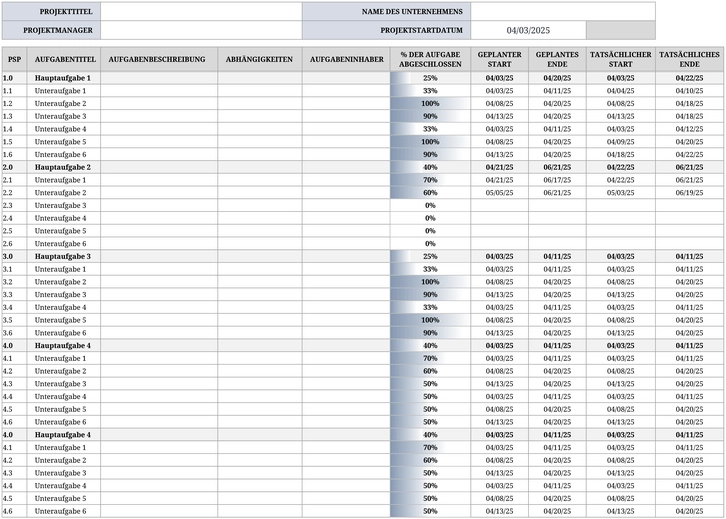Image resolution: width=726 pixels, height=519 pixels.
Task: Click the empty NAME DES UNTERNEHMENS field
Action: click(x=563, y=11)
